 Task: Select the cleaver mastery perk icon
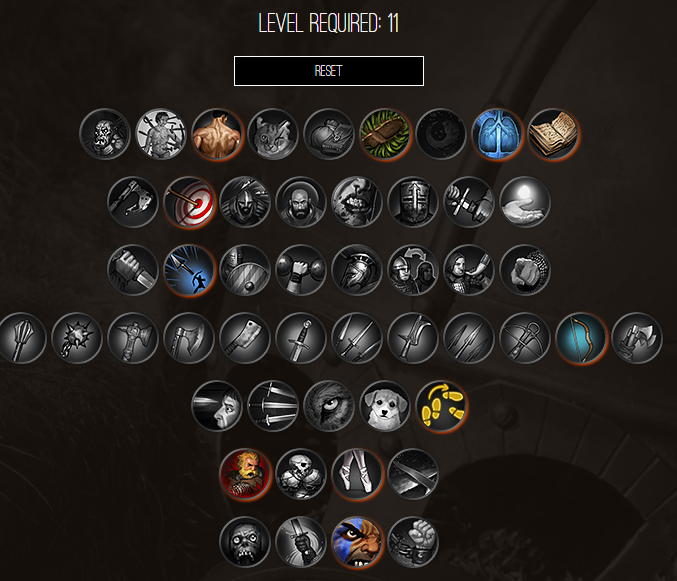pos(245,338)
